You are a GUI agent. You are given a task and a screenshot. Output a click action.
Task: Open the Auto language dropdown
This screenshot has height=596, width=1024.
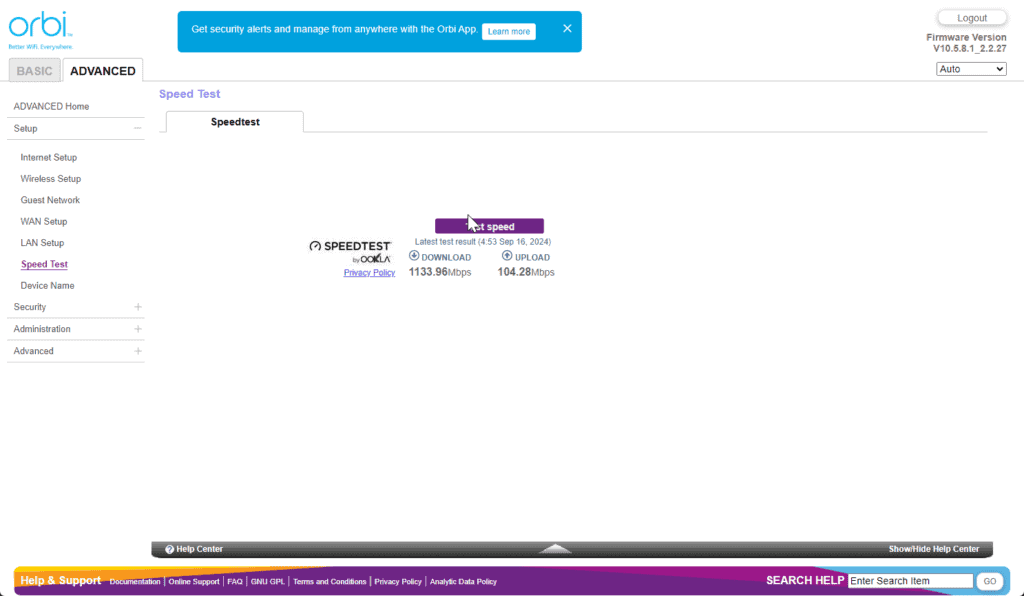971,69
